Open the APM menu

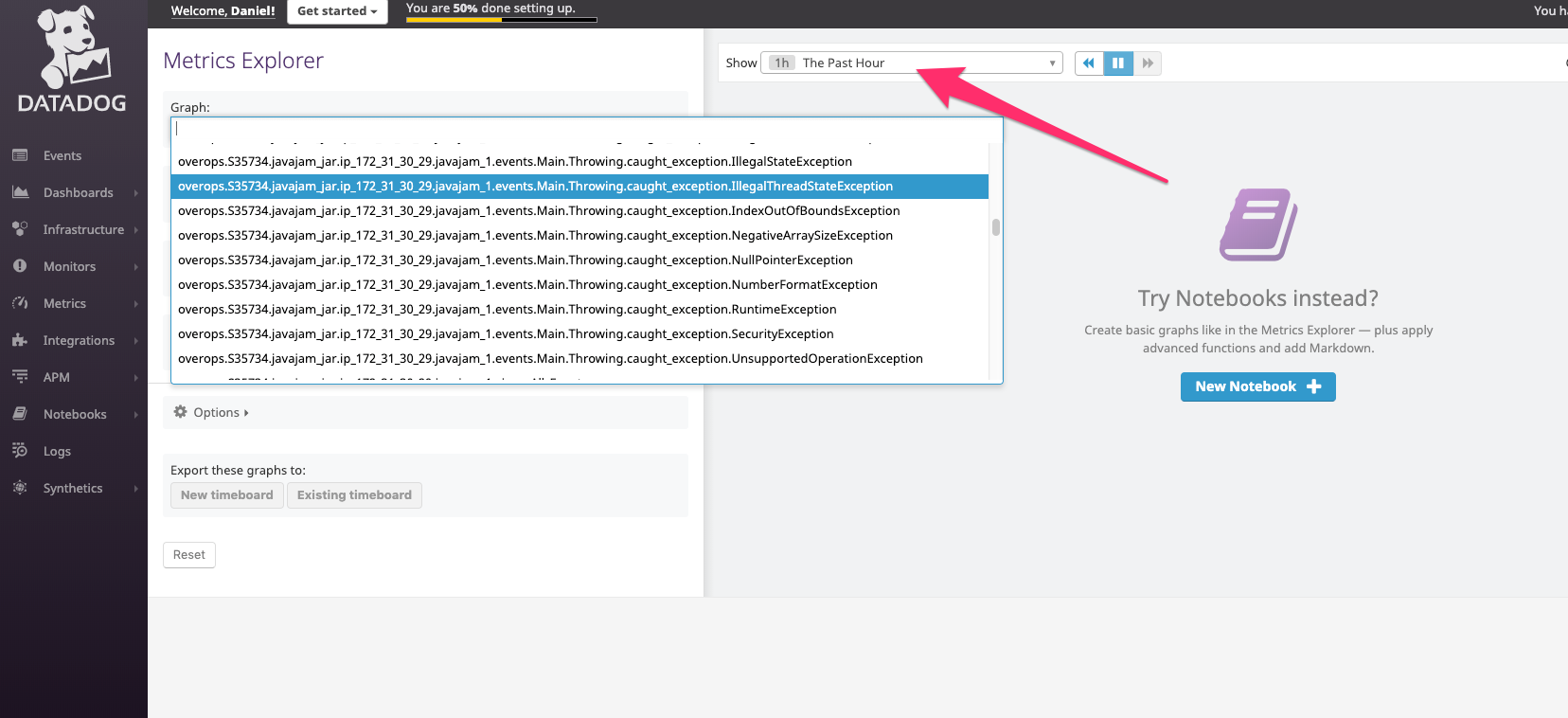coord(57,377)
